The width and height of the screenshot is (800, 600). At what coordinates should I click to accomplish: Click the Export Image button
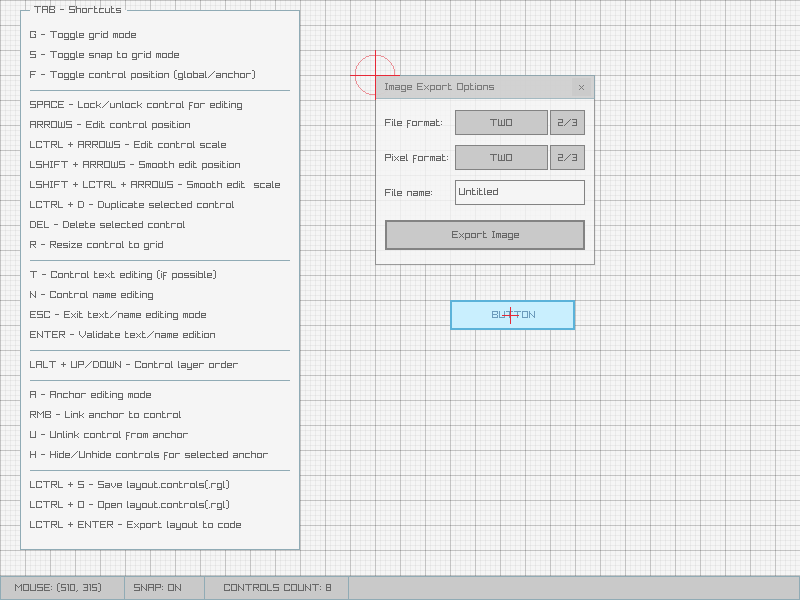[484, 235]
